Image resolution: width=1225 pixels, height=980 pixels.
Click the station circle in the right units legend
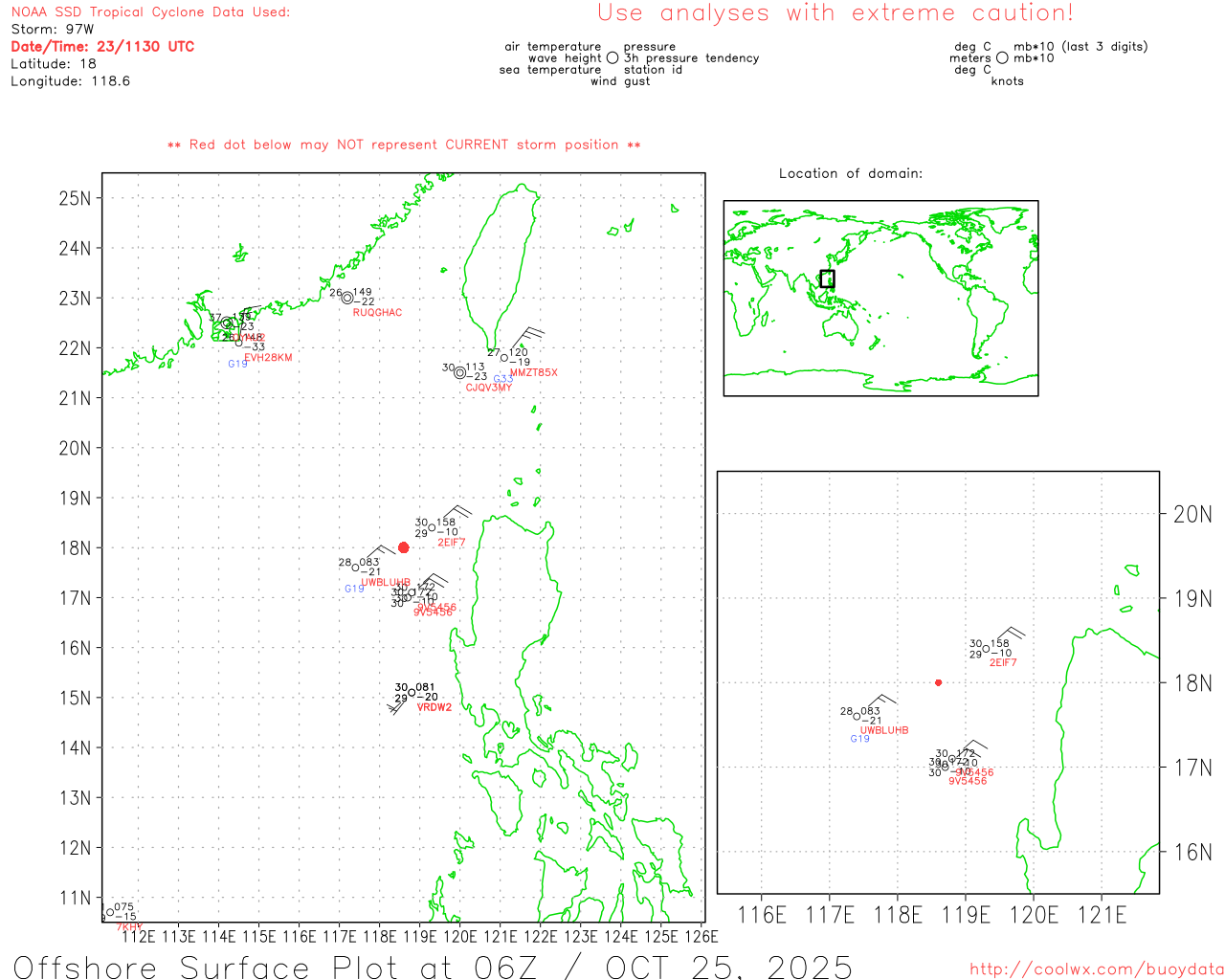(1002, 58)
